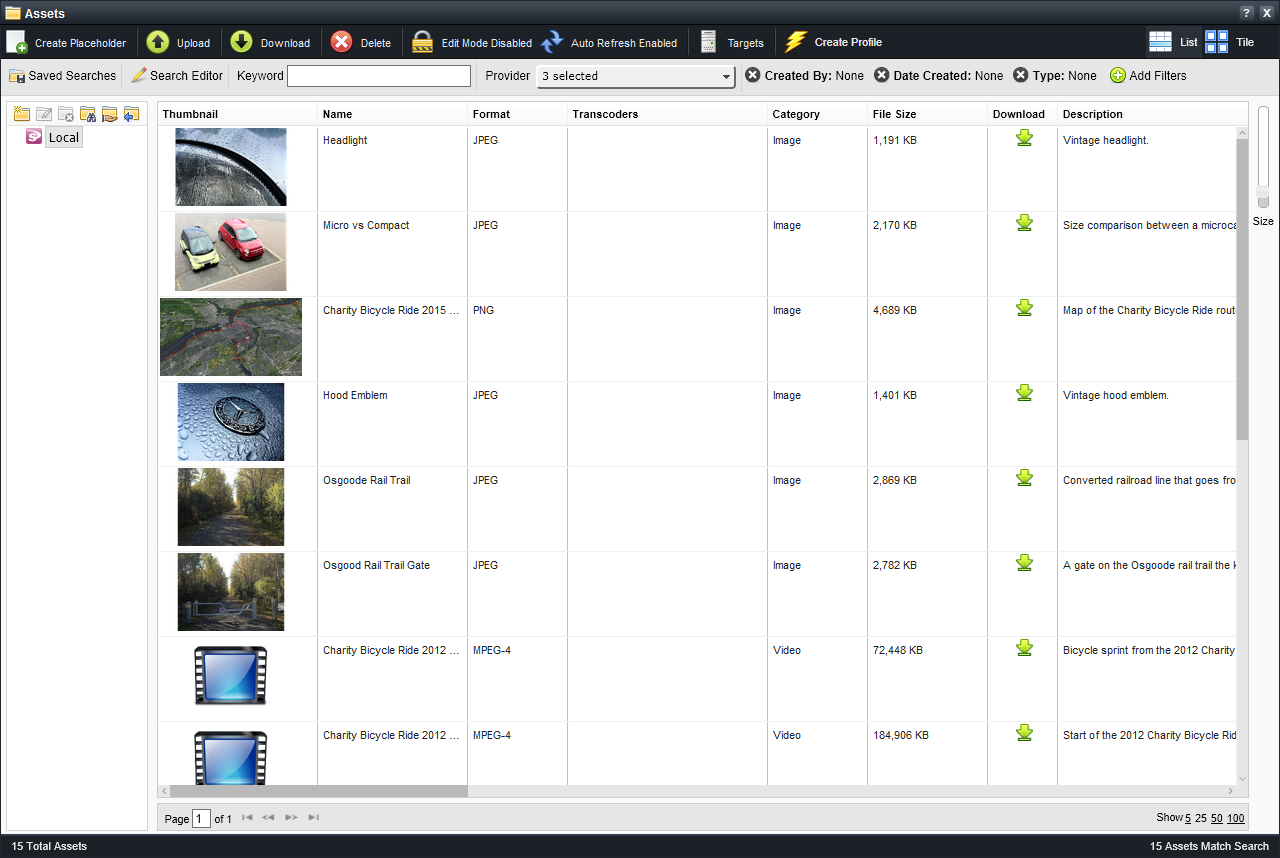Open the Targets panel
The height and width of the screenshot is (858, 1280).
[x=732, y=42]
